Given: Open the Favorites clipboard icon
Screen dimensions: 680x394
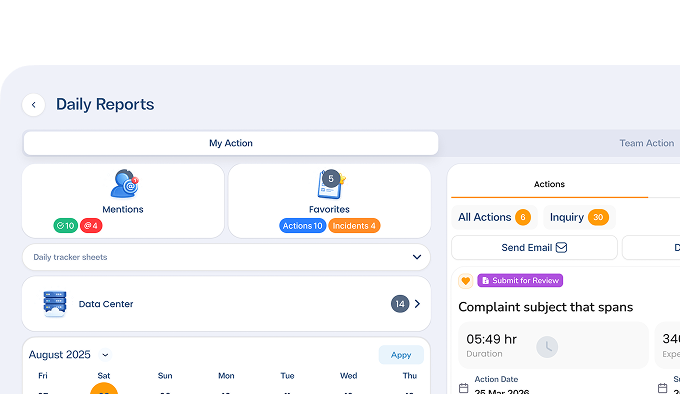Looking at the screenshot, I should [x=332, y=184].
